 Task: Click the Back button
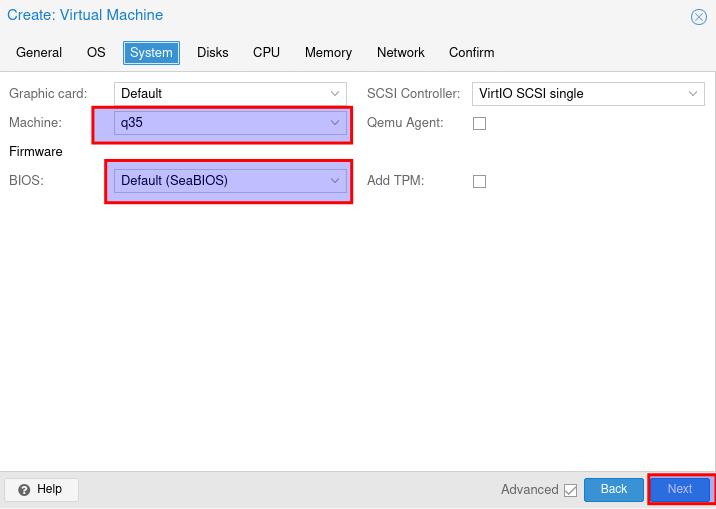(613, 489)
